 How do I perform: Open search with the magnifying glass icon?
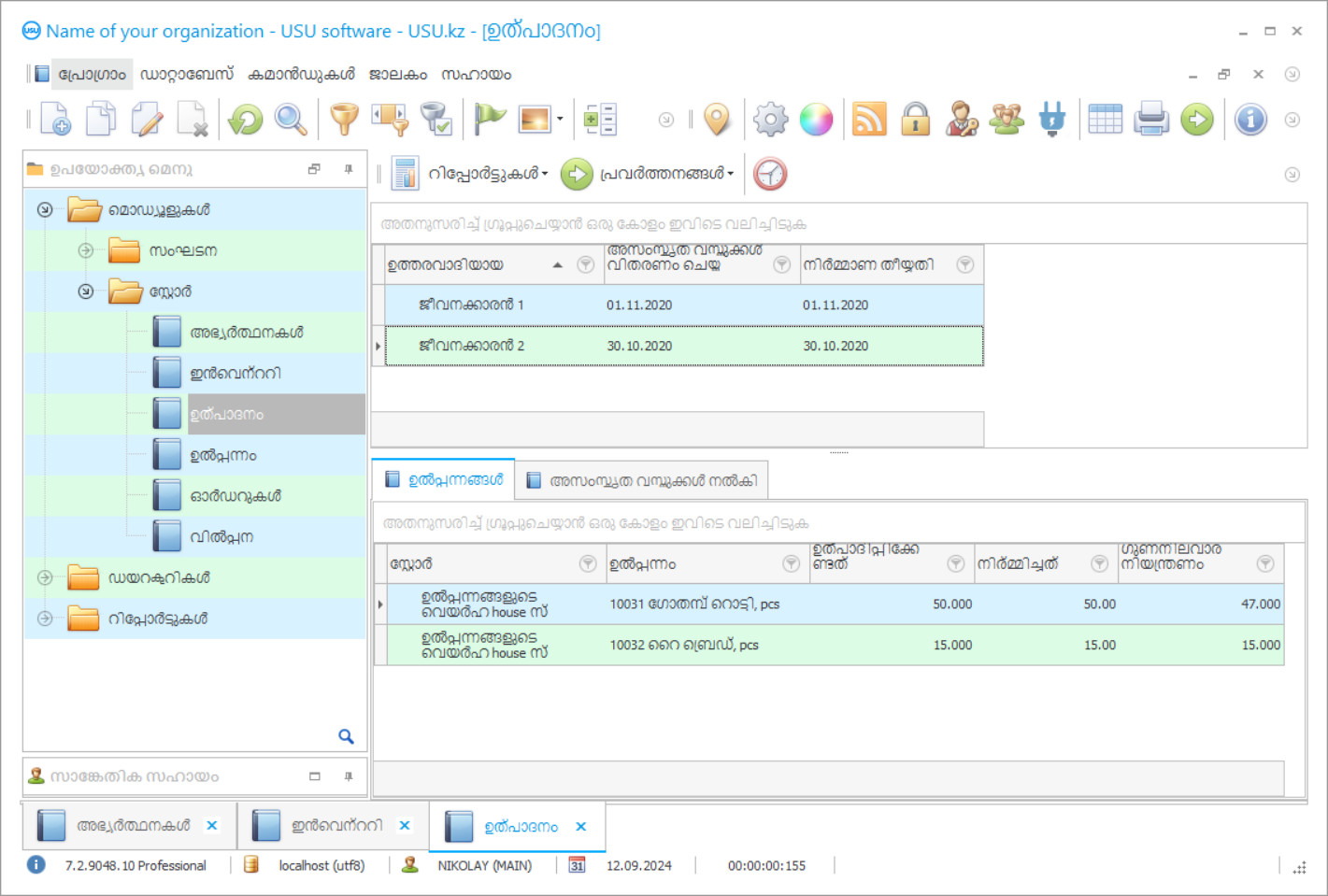[x=291, y=120]
